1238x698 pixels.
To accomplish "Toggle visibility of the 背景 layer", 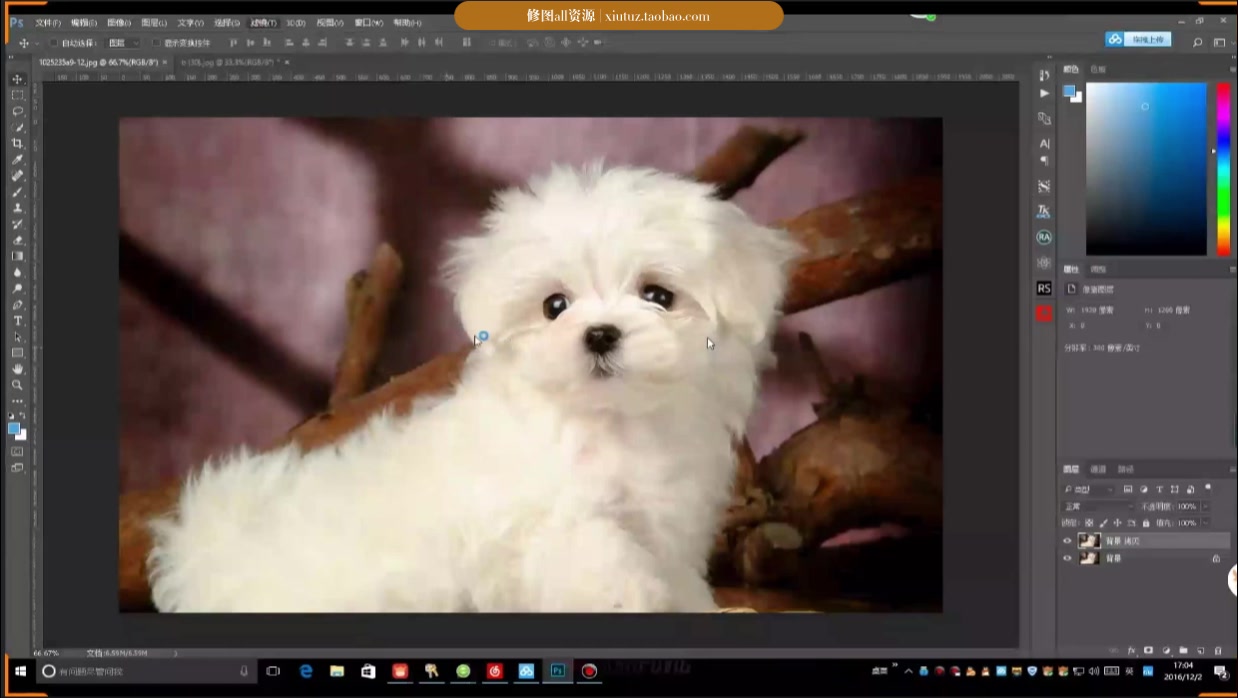I will [1067, 558].
